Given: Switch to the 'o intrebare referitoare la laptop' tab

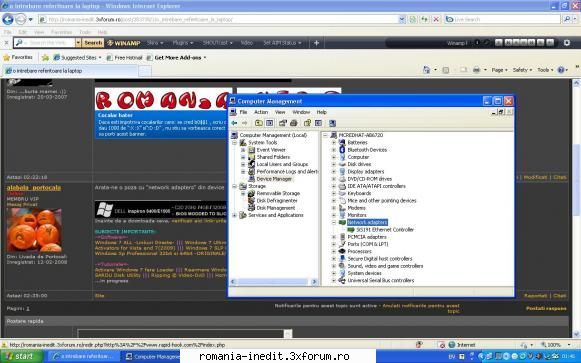Looking at the screenshot, I should click(70, 70).
